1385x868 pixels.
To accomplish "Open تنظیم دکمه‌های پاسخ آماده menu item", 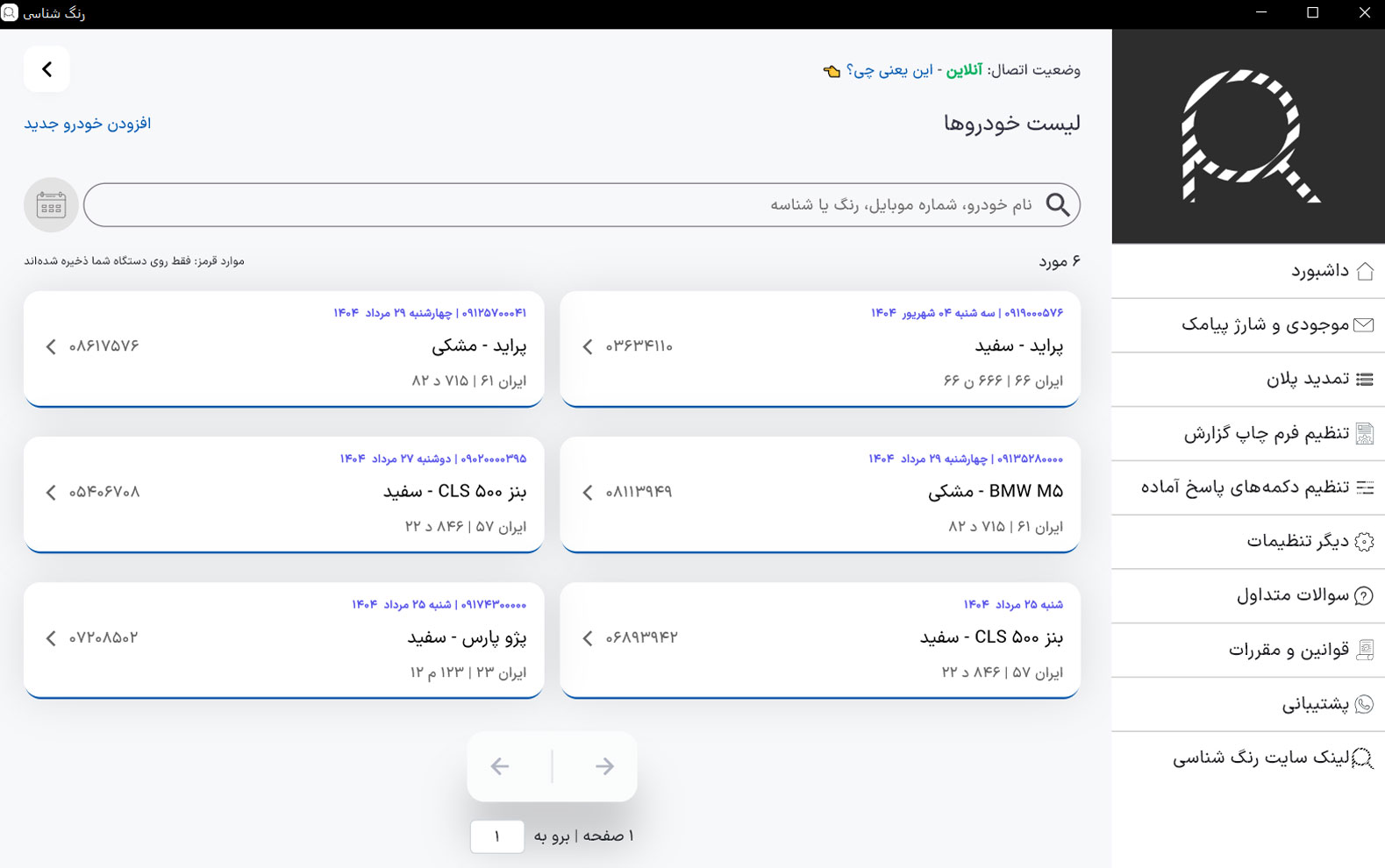I will click(x=1248, y=487).
